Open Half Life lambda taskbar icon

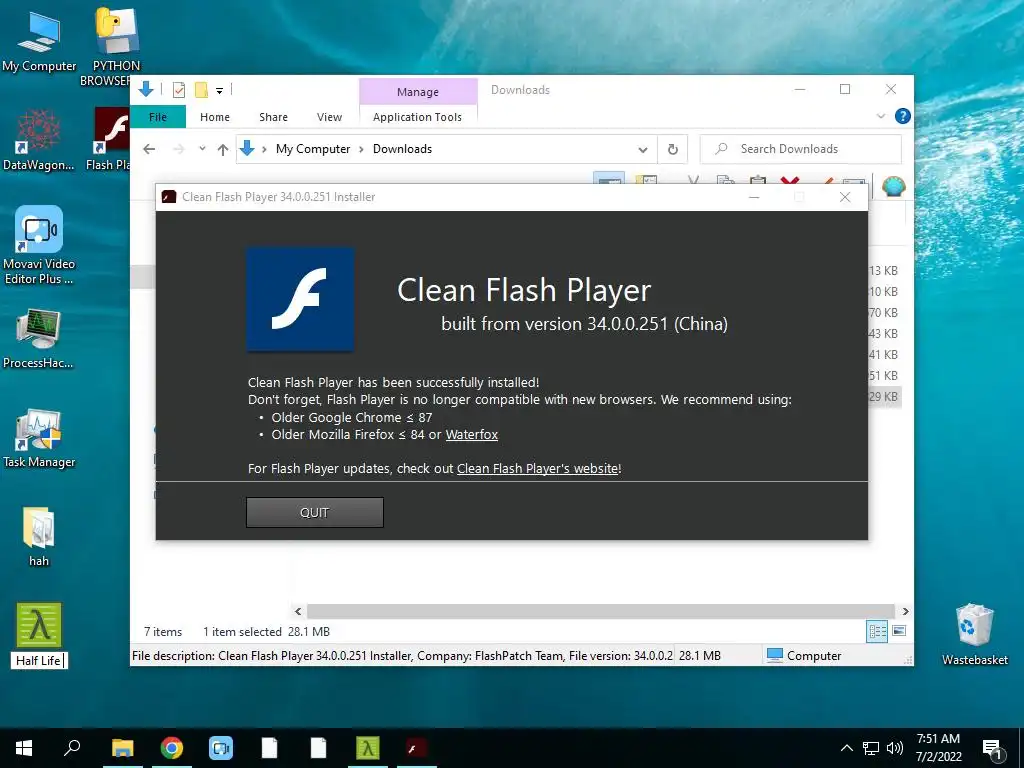[x=368, y=748]
